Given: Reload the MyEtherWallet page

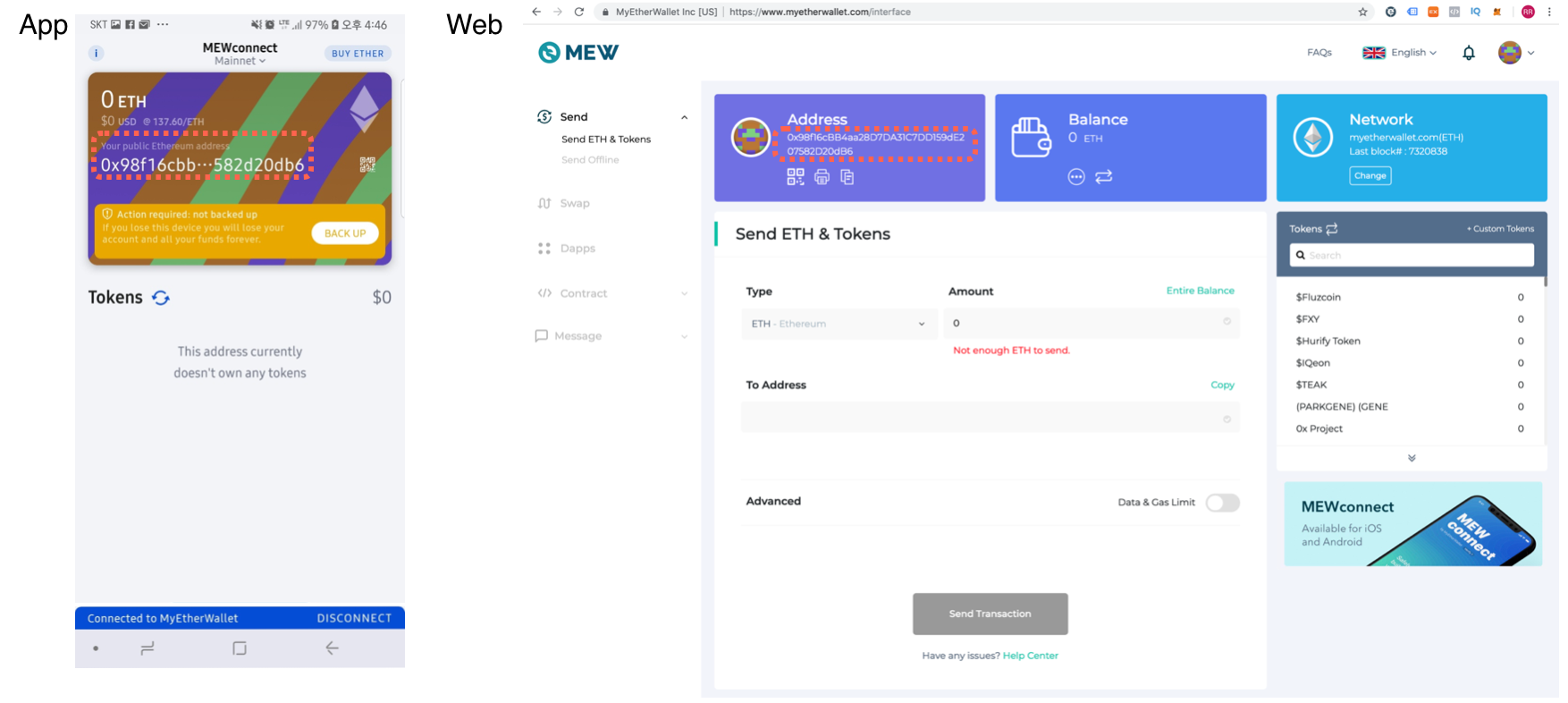Looking at the screenshot, I should (x=579, y=12).
